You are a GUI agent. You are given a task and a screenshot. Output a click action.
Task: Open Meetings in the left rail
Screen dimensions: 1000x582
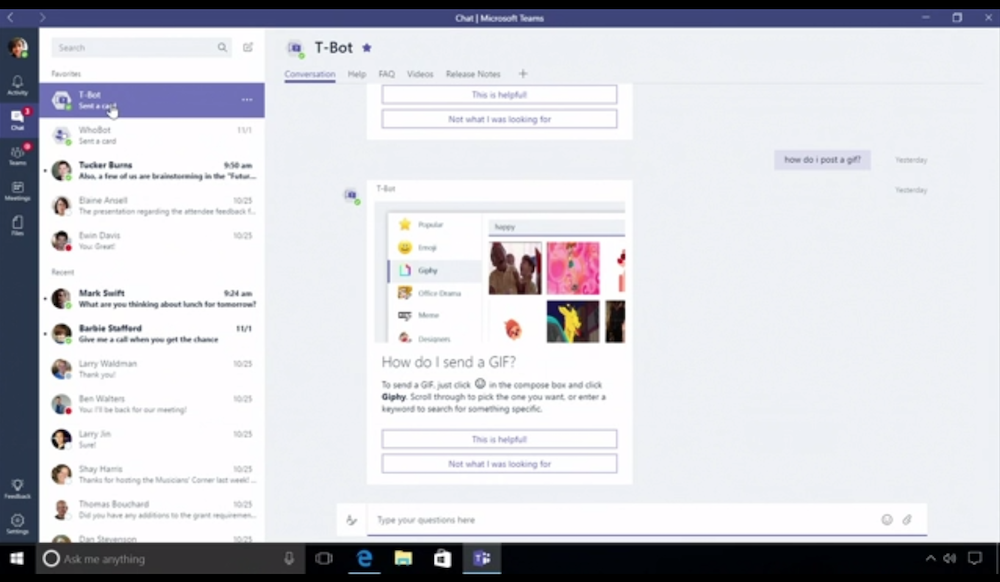17,190
